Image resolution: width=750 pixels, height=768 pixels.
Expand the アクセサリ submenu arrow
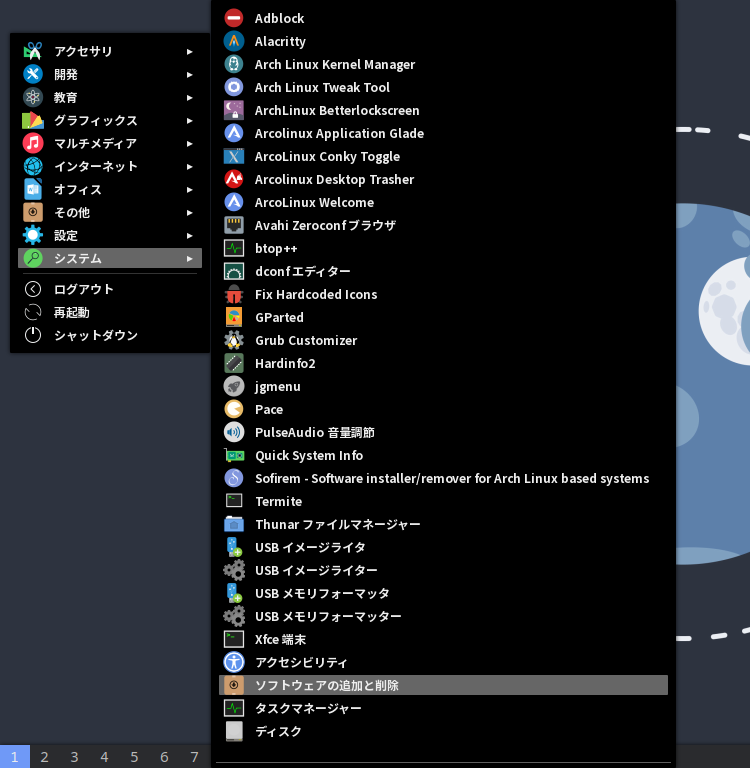(x=190, y=51)
